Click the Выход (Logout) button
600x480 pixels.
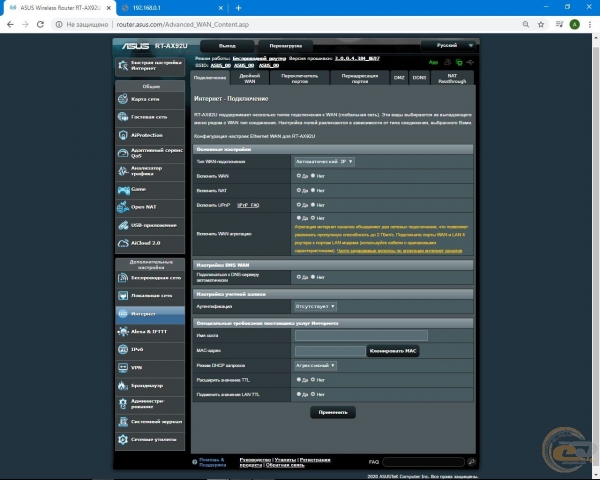point(227,46)
